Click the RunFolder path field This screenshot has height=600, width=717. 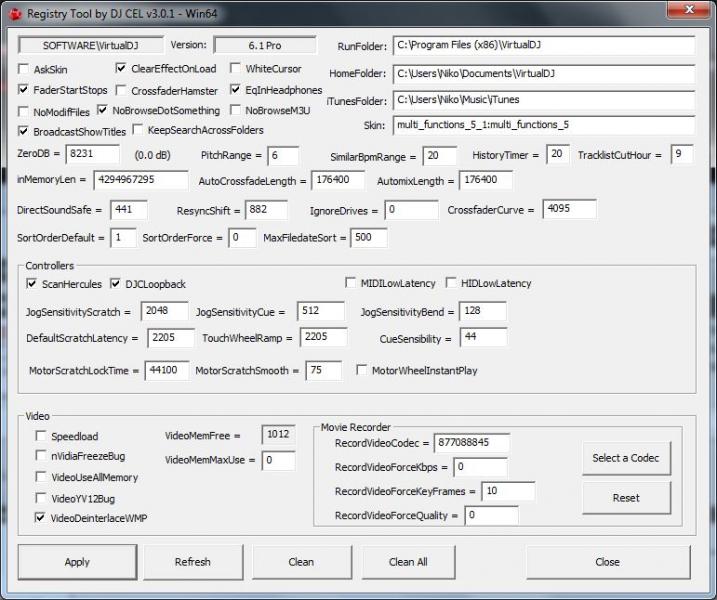pos(544,45)
